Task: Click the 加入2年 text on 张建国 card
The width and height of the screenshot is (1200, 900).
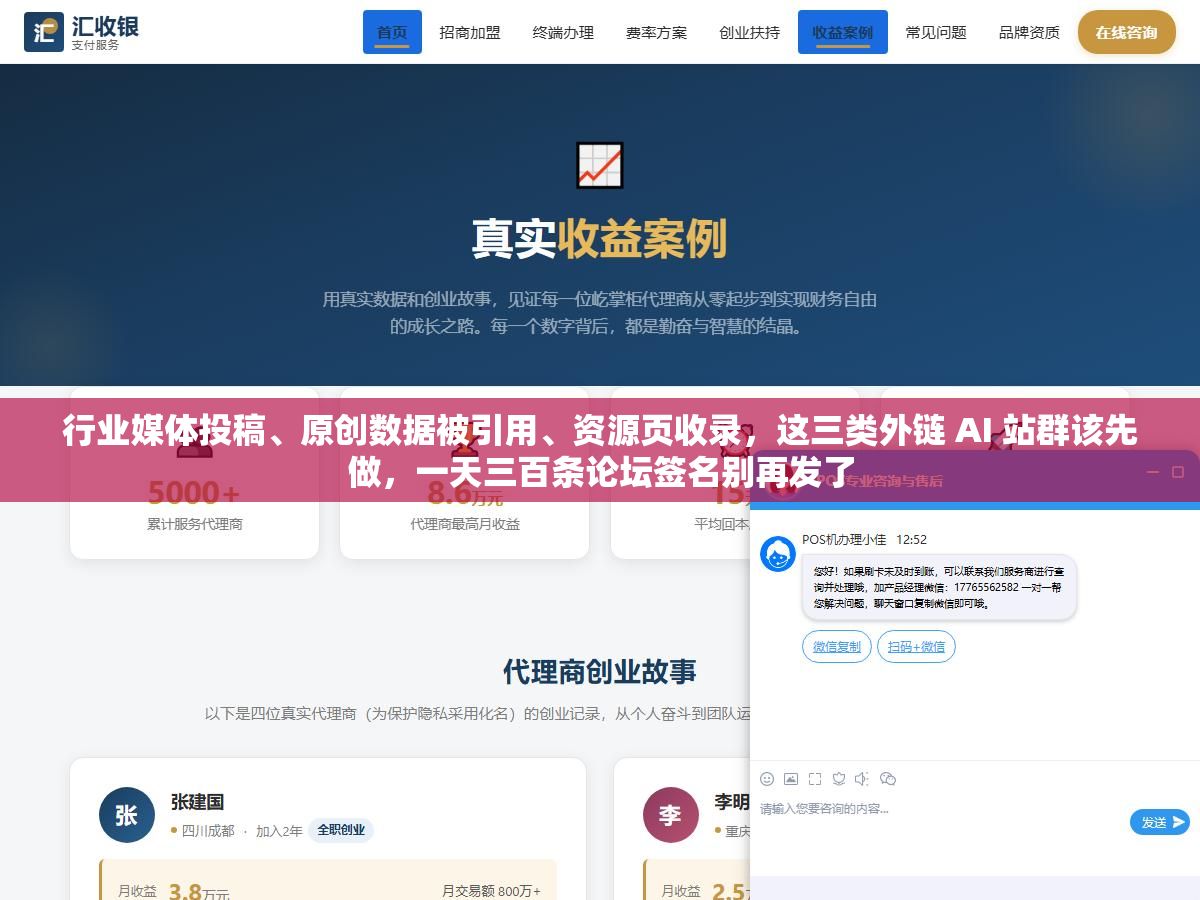Action: coord(279,831)
